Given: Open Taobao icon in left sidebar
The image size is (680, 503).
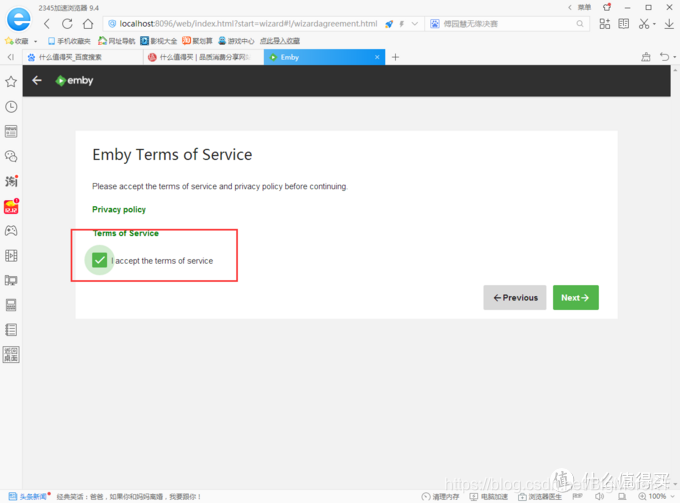Looking at the screenshot, I should pos(11,181).
